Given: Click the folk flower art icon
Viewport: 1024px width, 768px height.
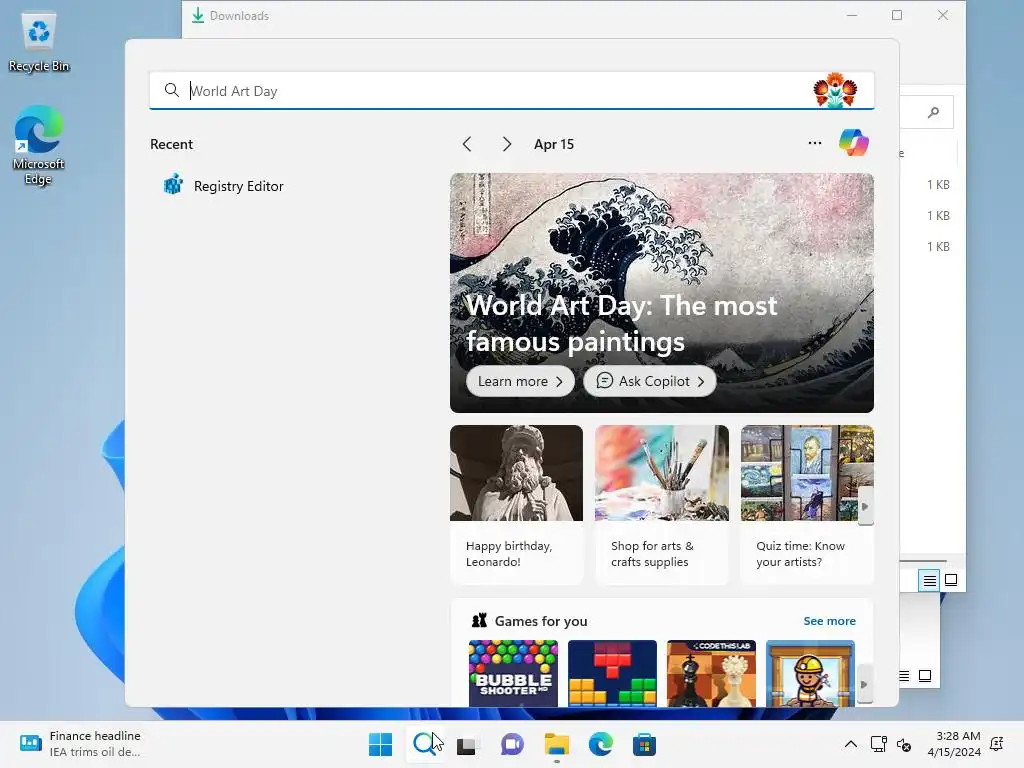Looking at the screenshot, I should coord(835,90).
